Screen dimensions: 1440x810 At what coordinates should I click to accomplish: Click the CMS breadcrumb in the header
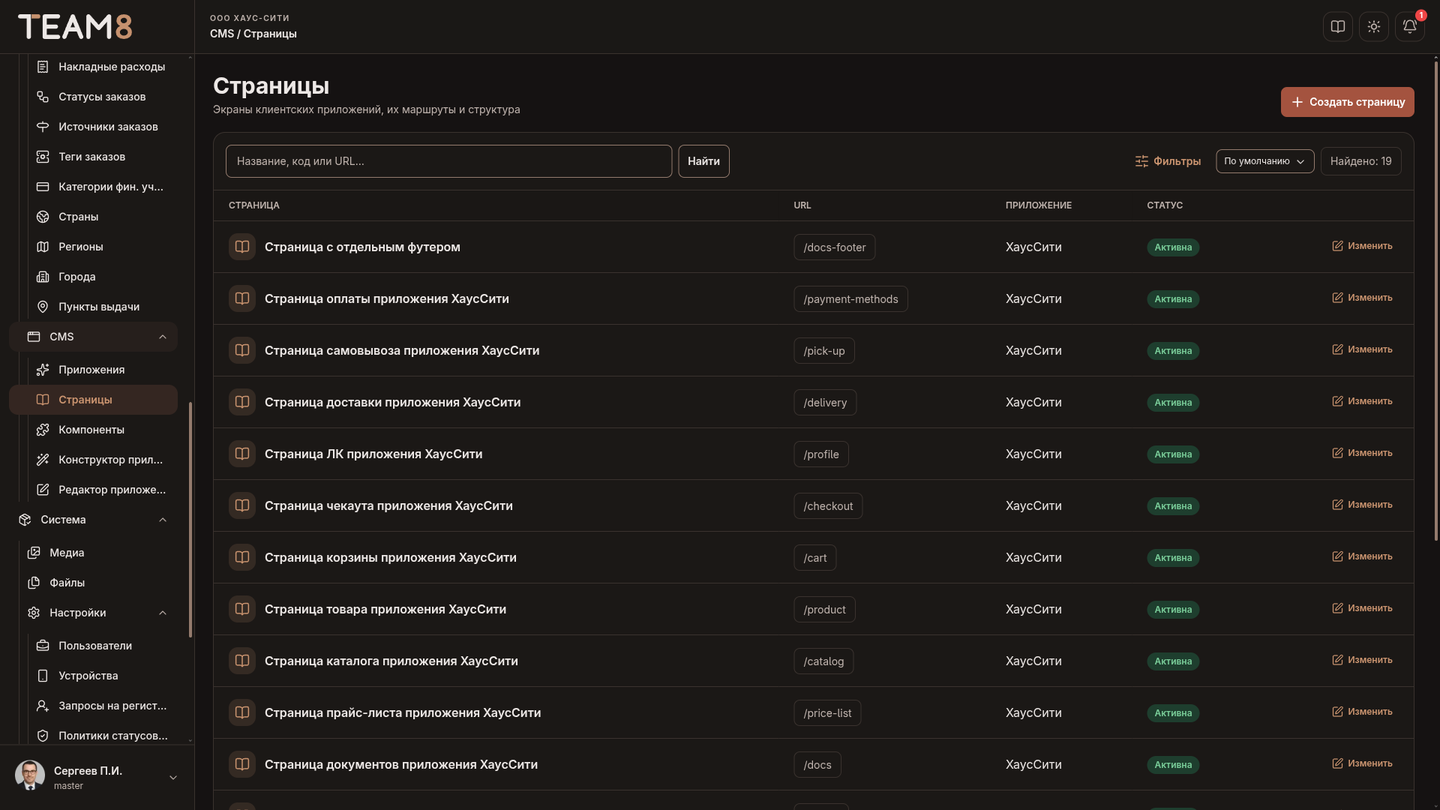point(222,34)
